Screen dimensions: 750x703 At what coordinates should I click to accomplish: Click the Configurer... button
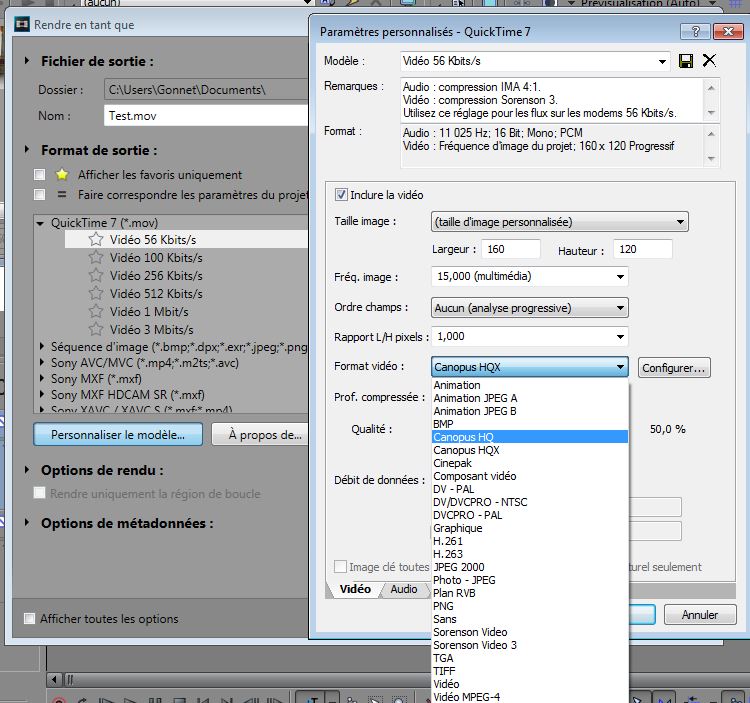pyautogui.click(x=674, y=368)
